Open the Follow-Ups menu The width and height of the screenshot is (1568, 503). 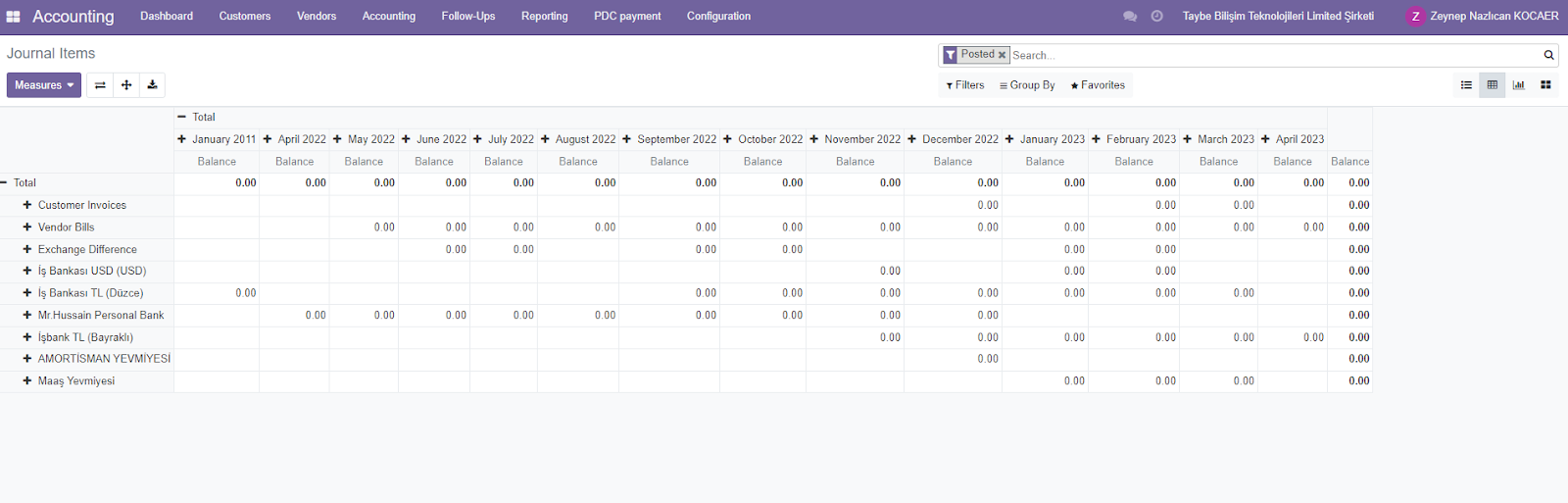pyautogui.click(x=468, y=17)
